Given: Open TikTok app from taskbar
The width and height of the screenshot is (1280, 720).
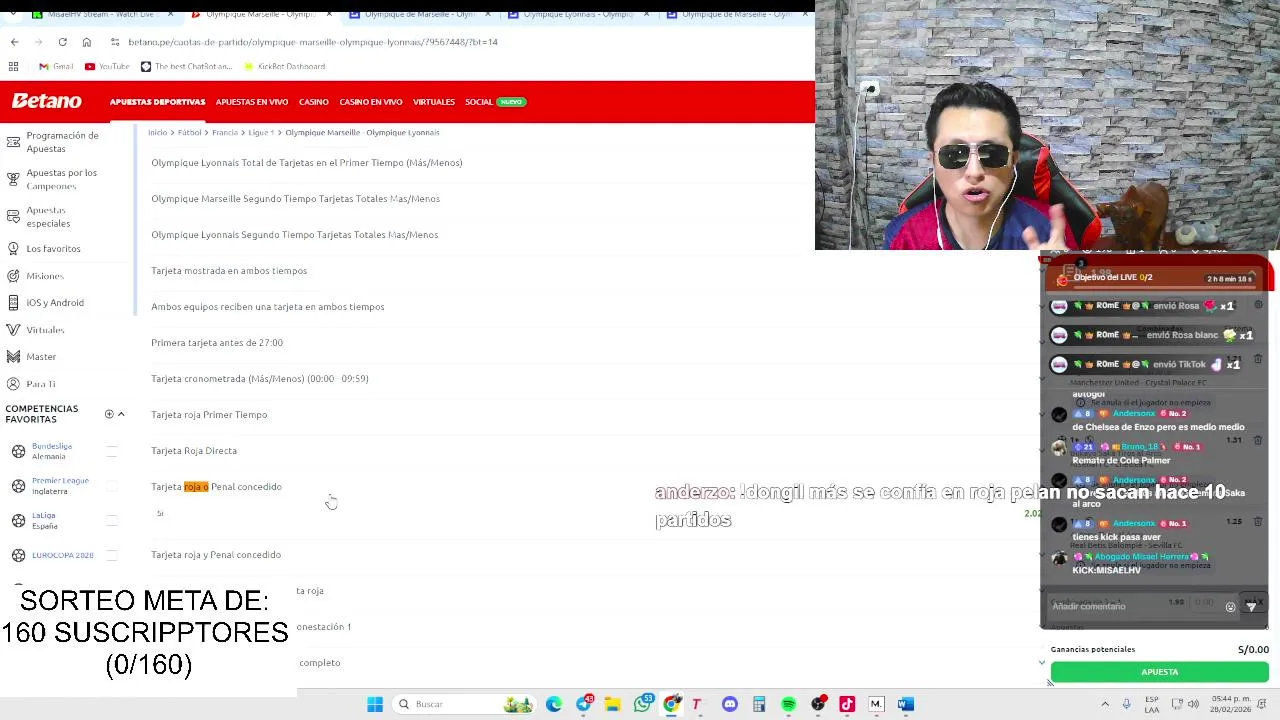Looking at the screenshot, I should click(x=847, y=704).
